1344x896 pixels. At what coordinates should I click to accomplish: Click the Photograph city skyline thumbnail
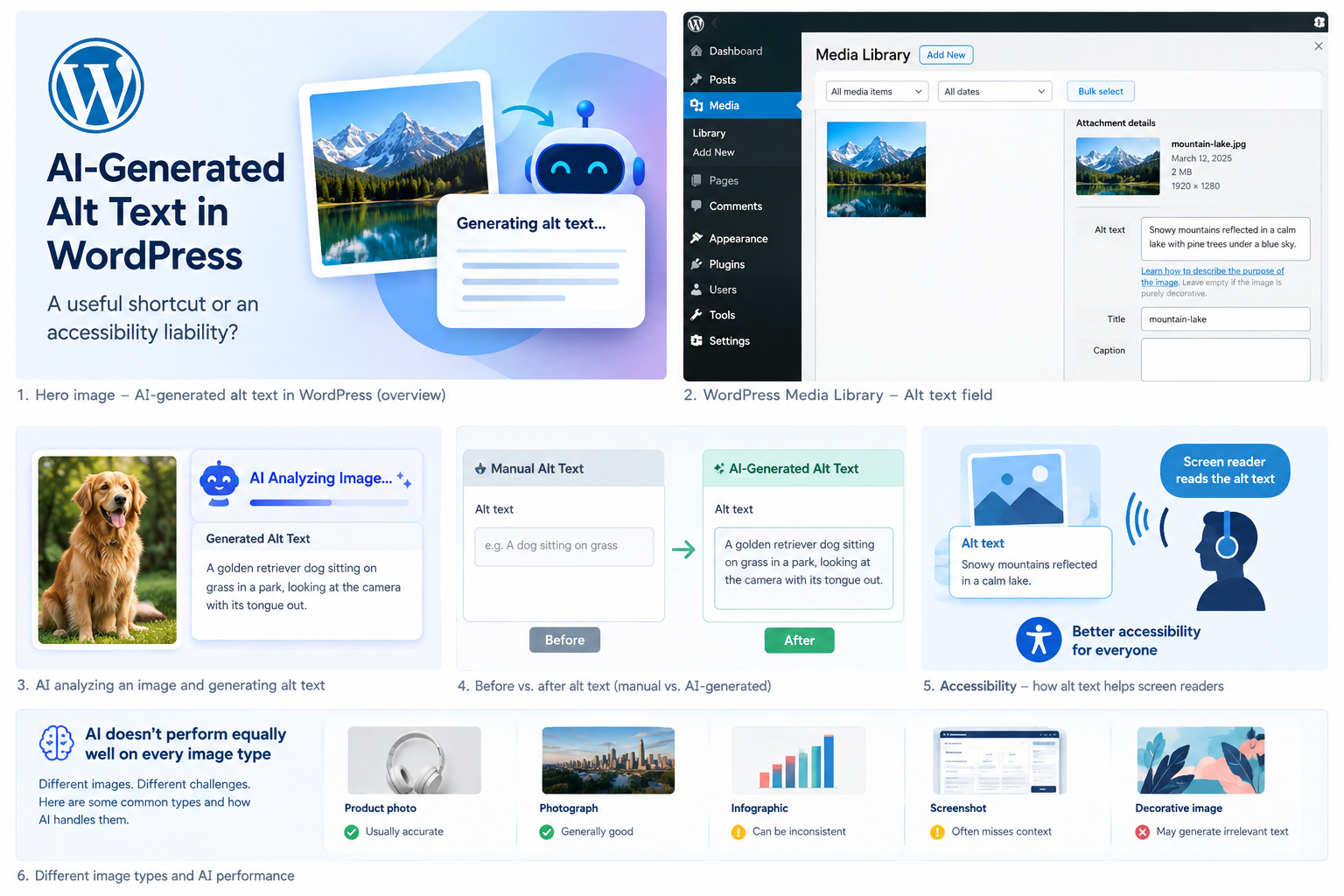(x=608, y=760)
